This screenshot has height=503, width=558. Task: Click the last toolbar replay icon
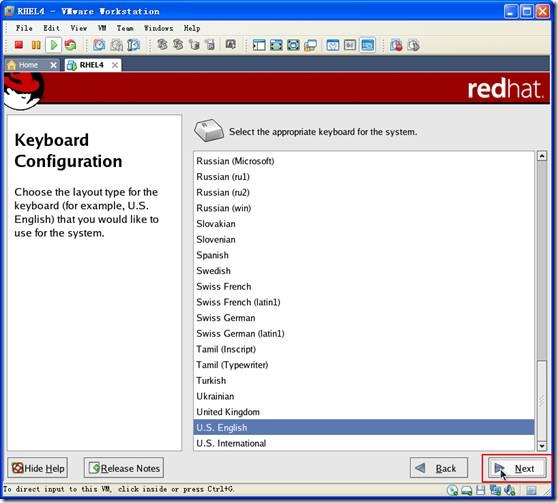point(414,45)
